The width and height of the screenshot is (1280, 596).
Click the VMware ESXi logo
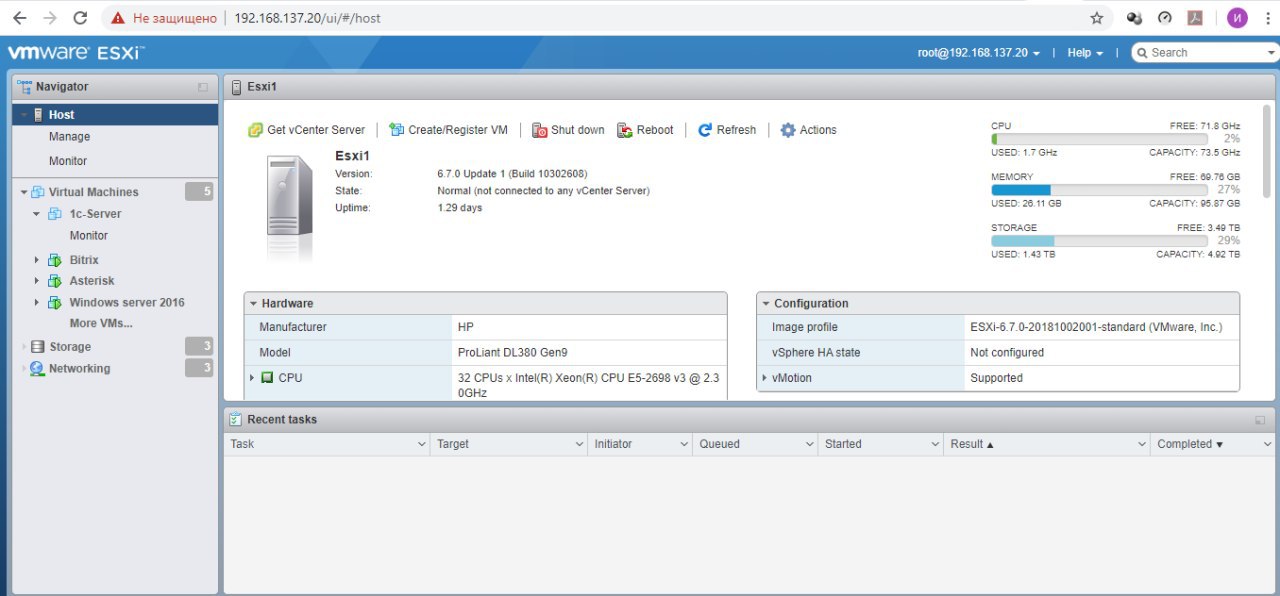(x=76, y=53)
